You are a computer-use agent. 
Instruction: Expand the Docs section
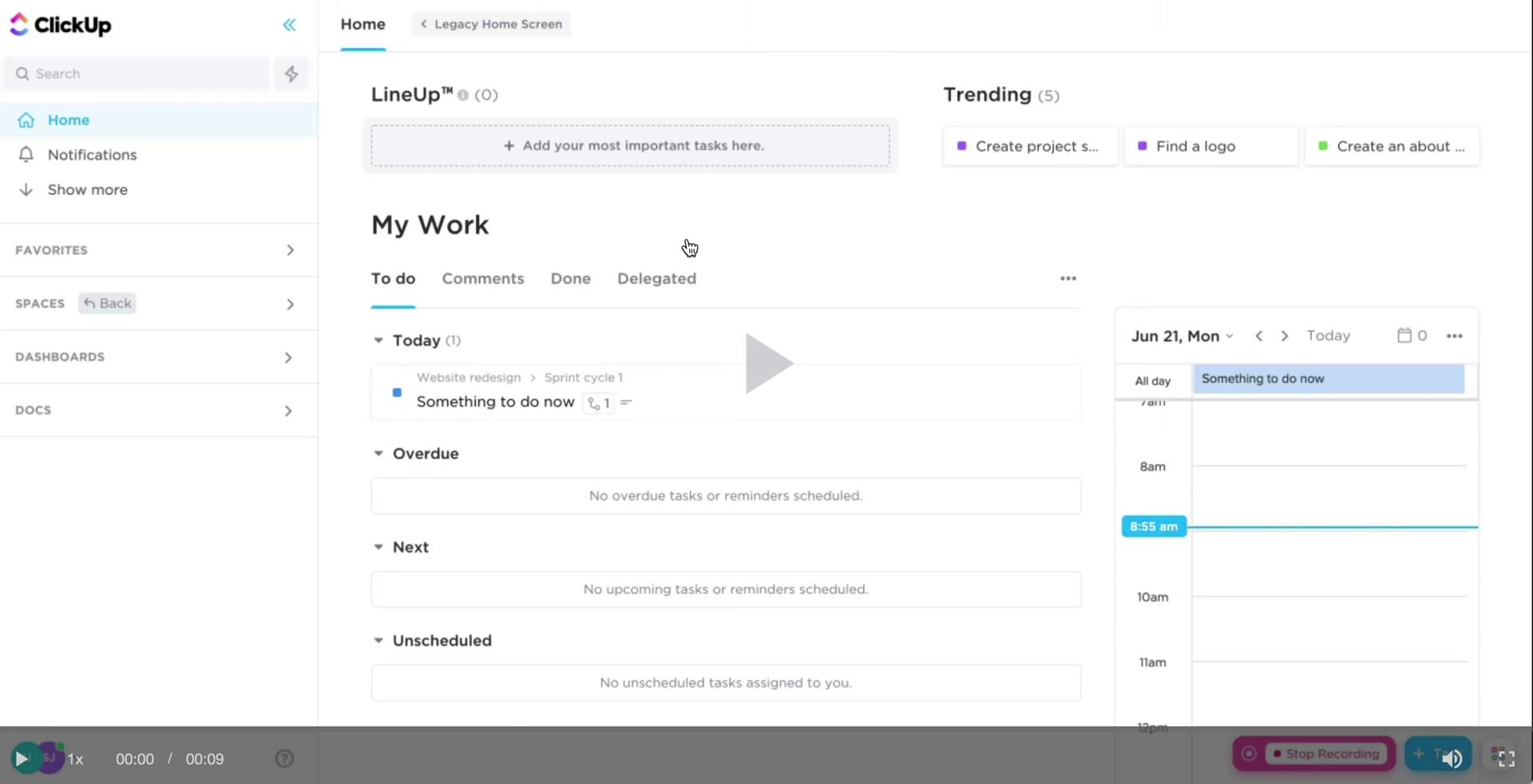point(289,410)
